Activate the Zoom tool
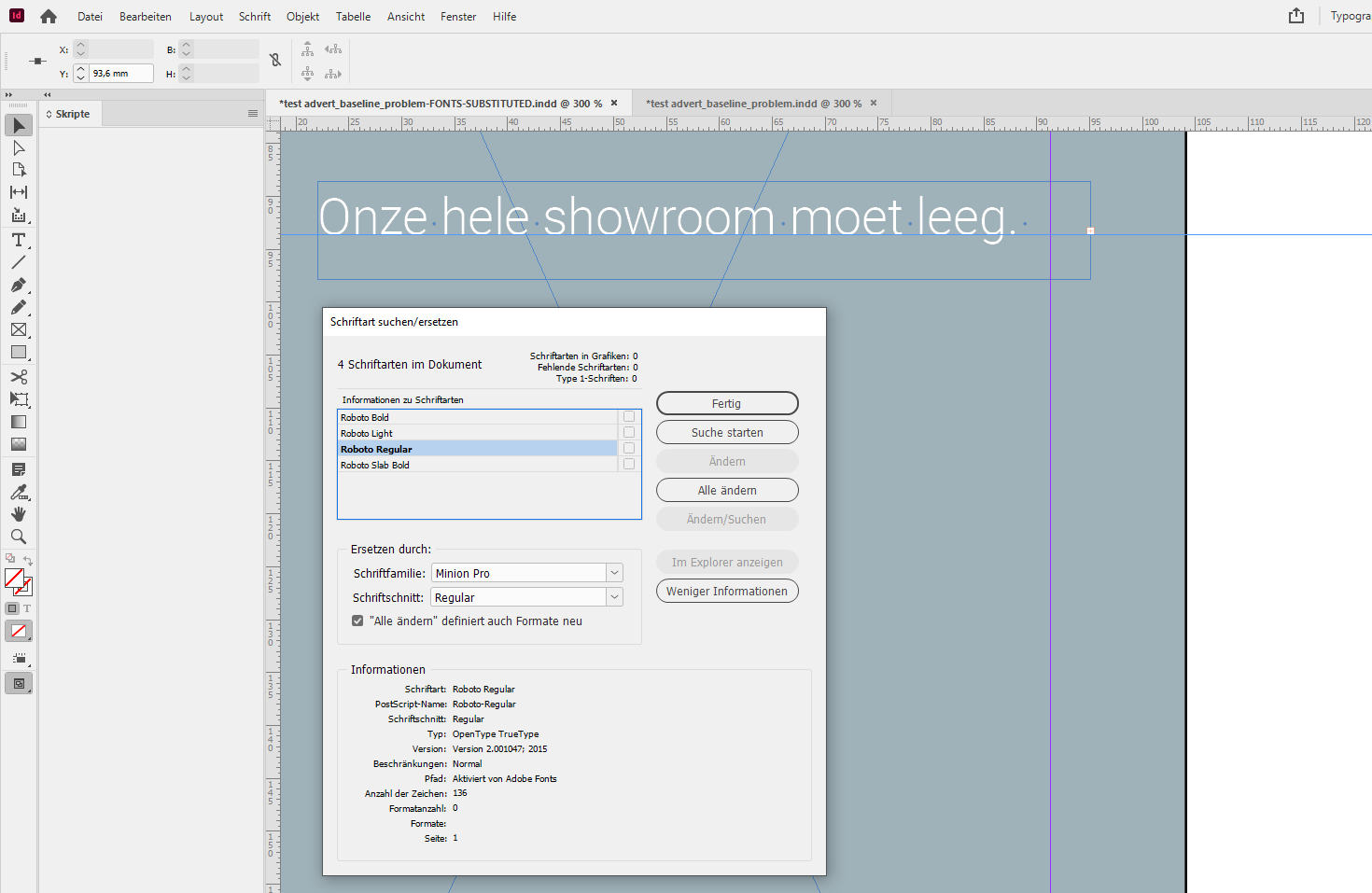The width and height of the screenshot is (1372, 893). 19,537
